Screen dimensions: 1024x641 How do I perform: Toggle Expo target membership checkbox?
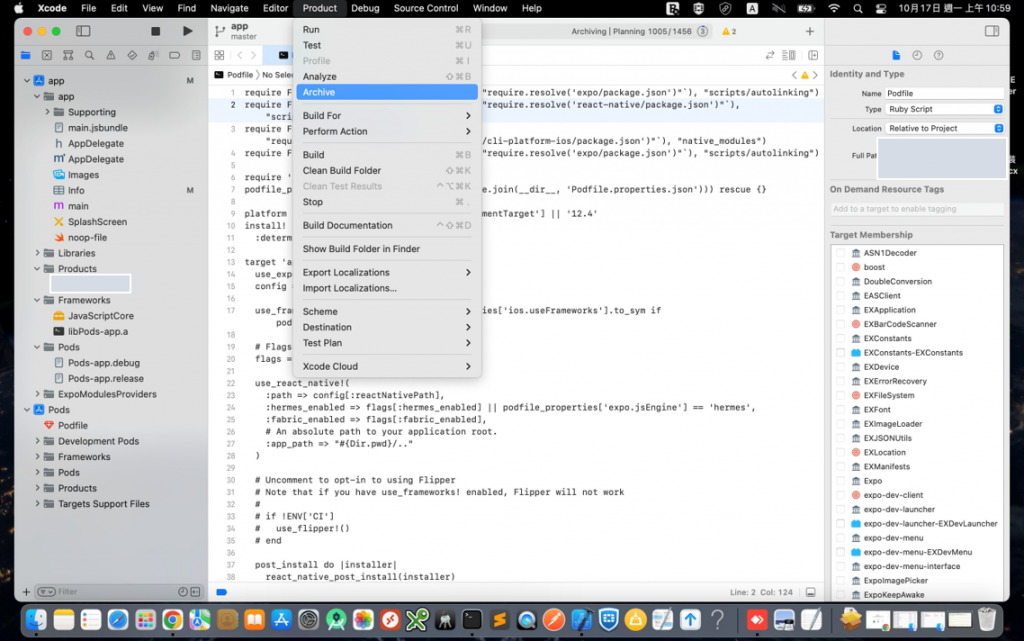coord(840,481)
